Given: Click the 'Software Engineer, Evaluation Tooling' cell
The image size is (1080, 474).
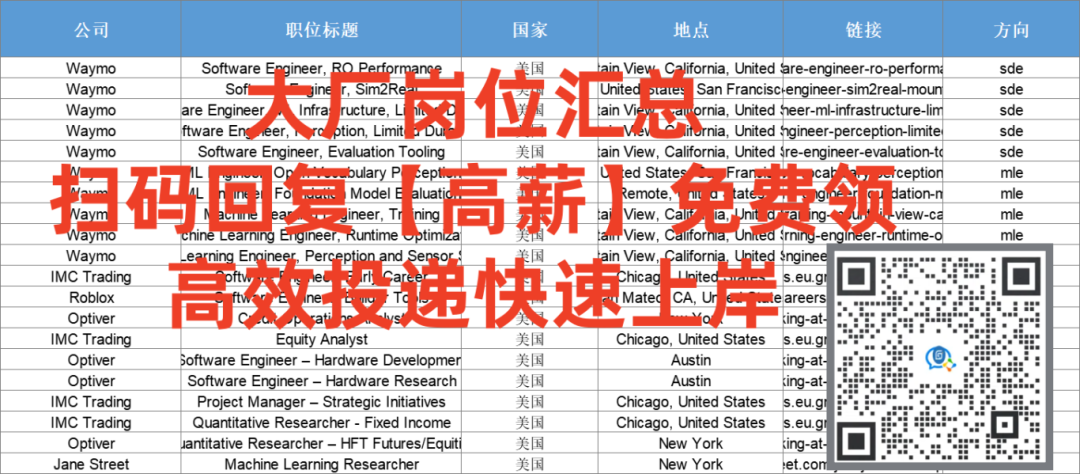Looking at the screenshot, I should pyautogui.click(x=322, y=152).
